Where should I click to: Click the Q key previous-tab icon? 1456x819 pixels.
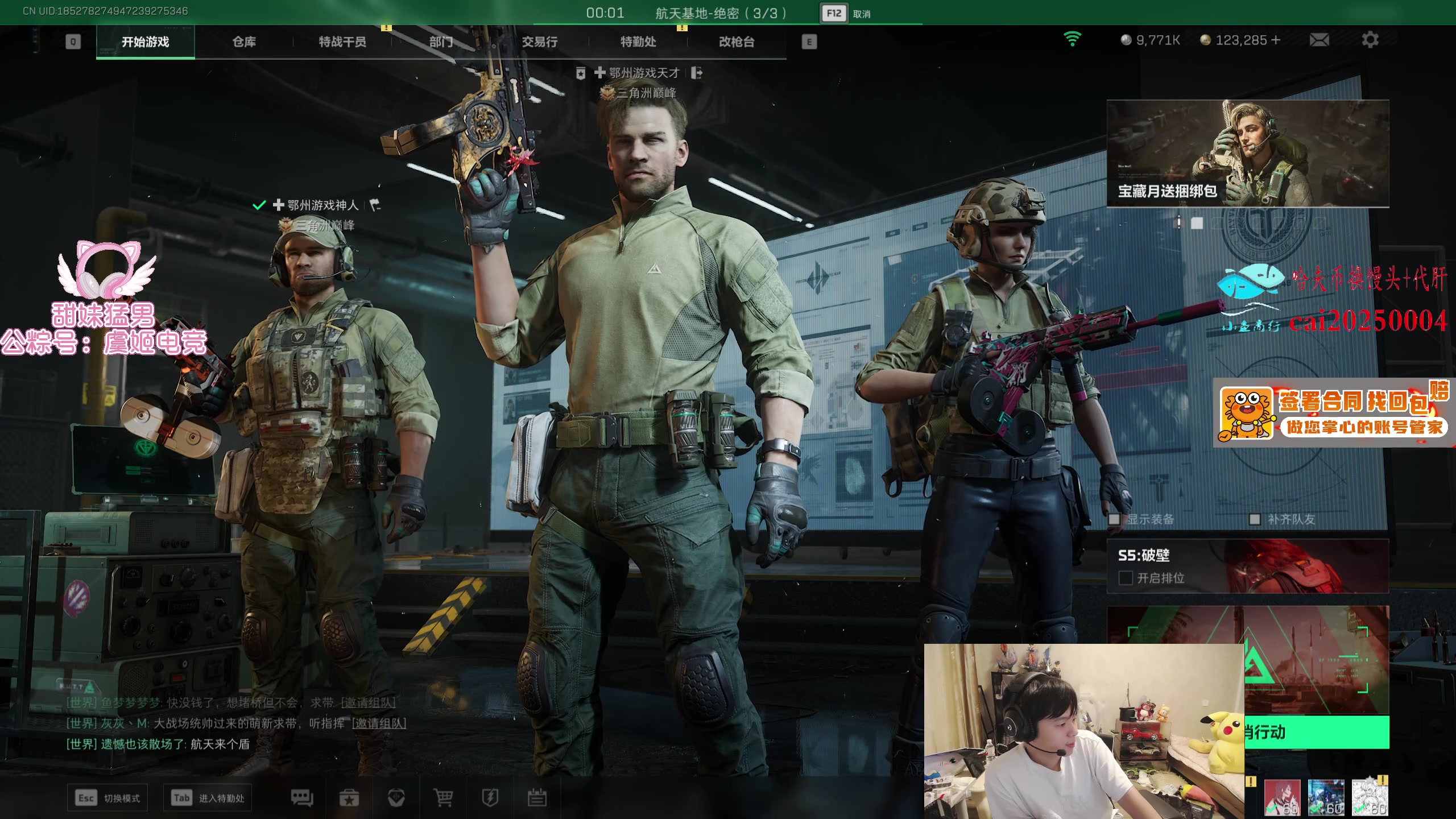click(73, 42)
